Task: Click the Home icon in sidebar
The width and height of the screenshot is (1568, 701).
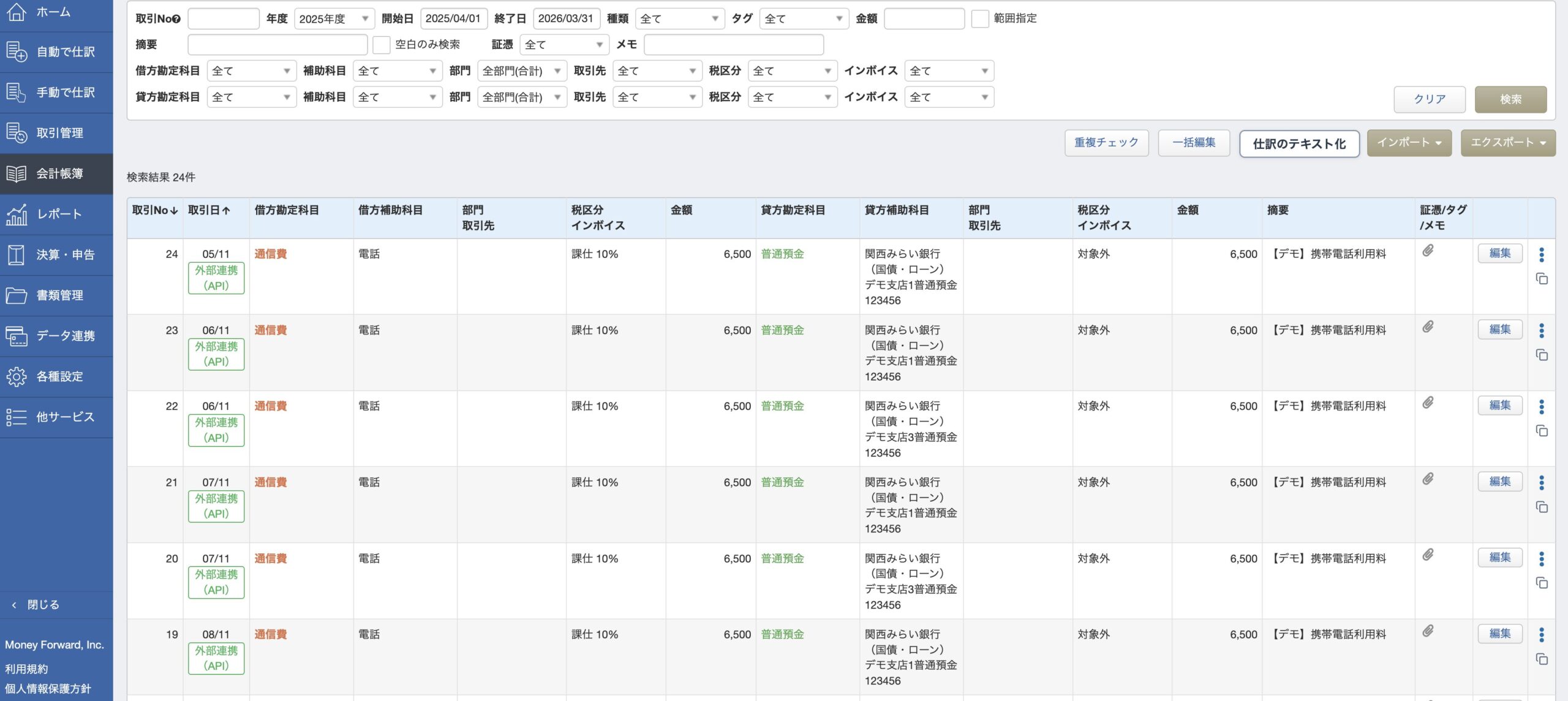Action: [x=17, y=12]
